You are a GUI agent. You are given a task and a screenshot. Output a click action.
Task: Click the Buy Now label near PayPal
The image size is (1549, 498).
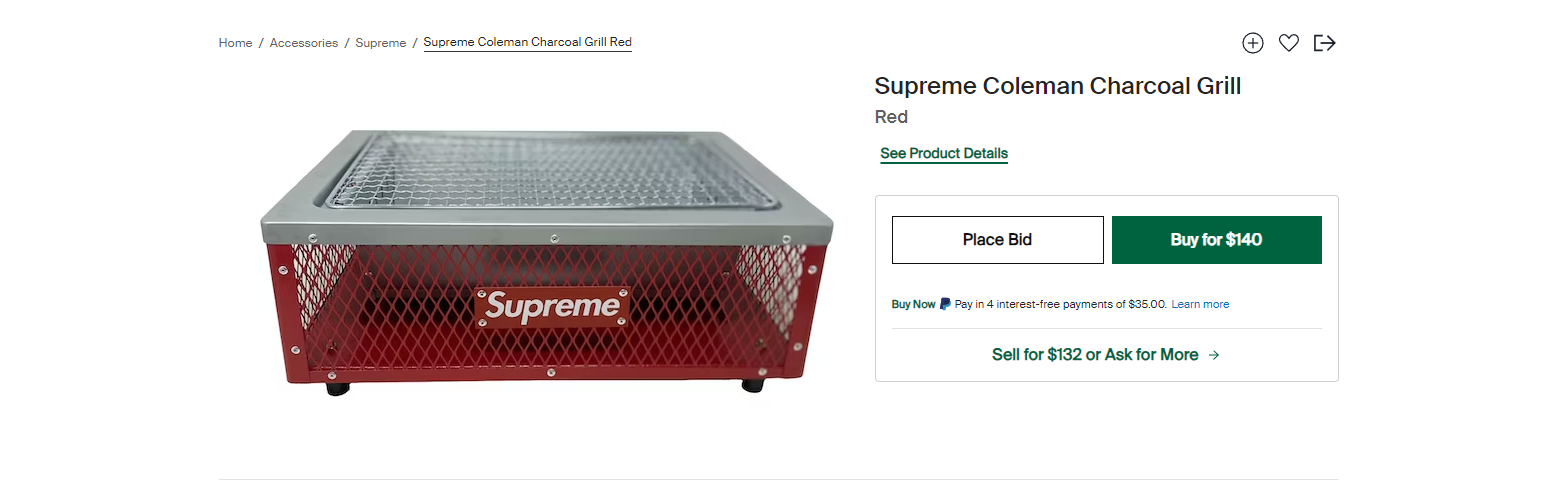point(913,304)
